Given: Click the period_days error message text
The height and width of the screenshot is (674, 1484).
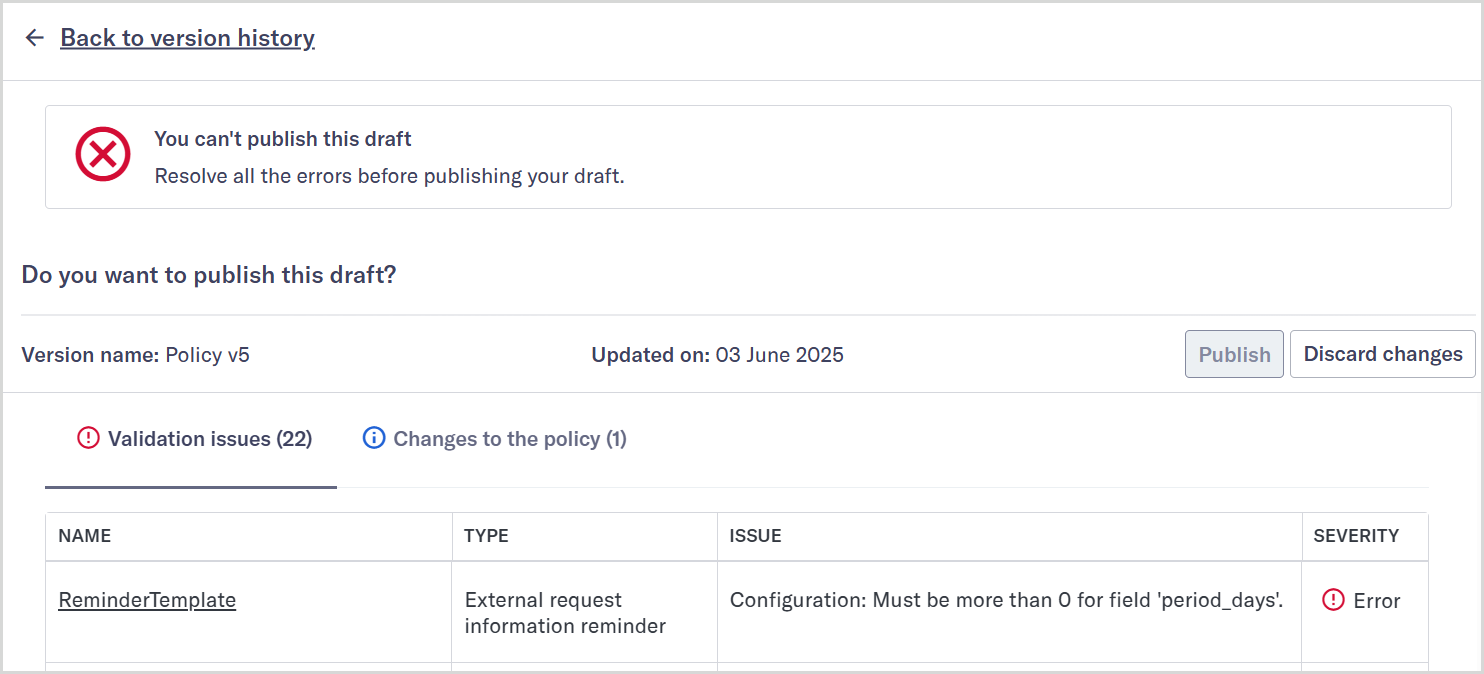Looking at the screenshot, I should click(x=1006, y=599).
